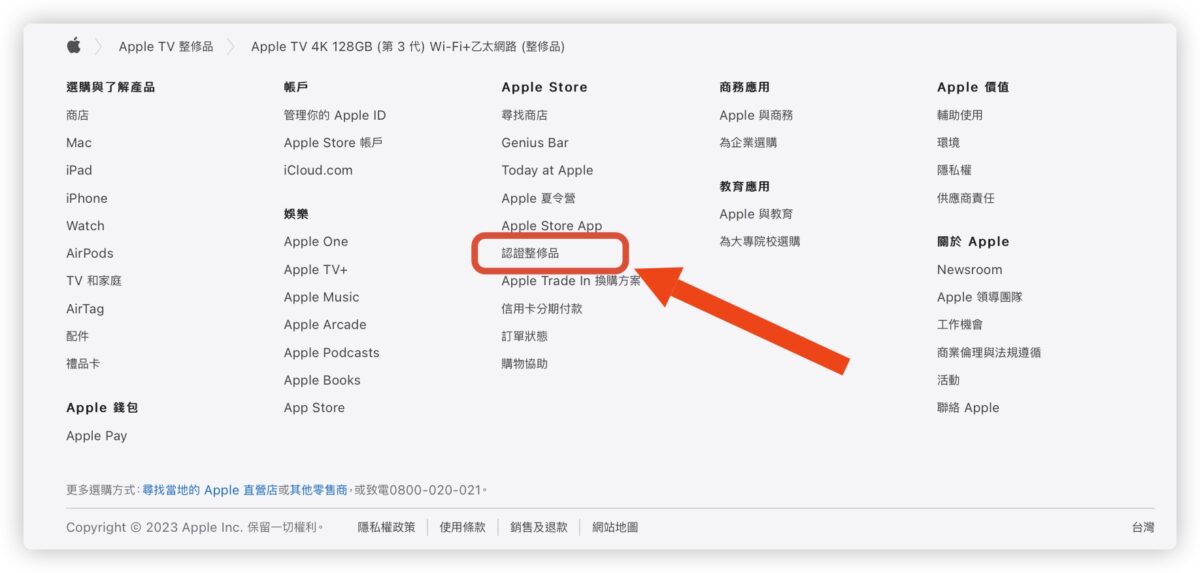Go to 聯絡 Apple link
1200x573 pixels.
point(968,408)
